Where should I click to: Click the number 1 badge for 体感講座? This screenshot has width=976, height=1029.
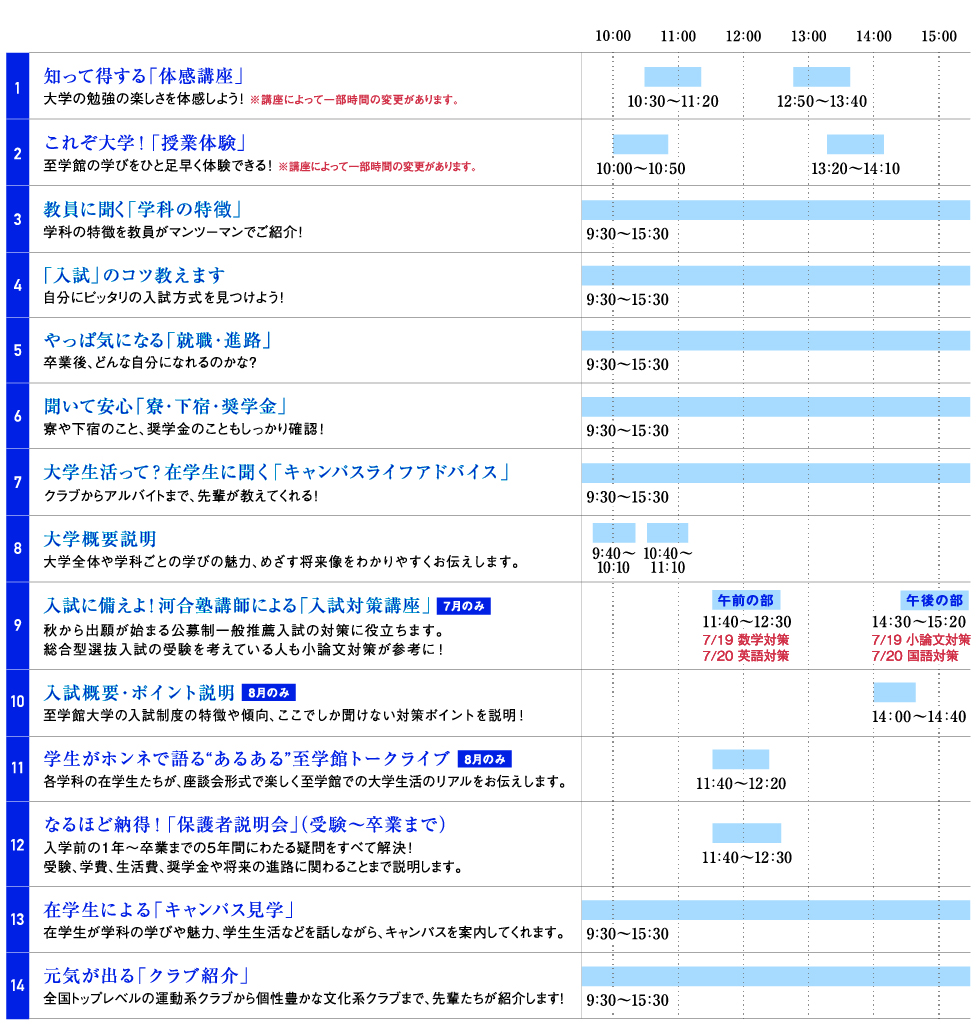[17, 86]
